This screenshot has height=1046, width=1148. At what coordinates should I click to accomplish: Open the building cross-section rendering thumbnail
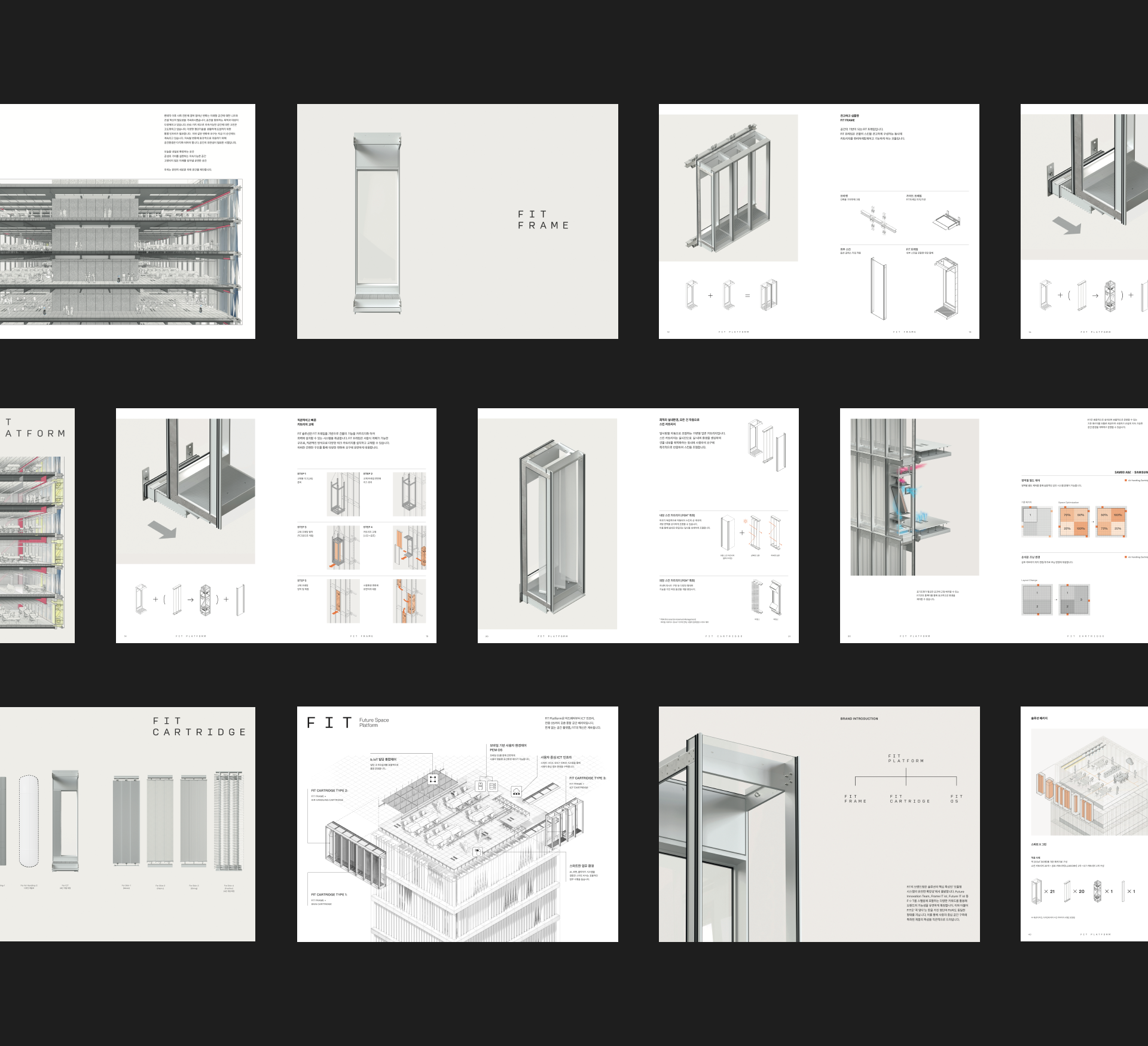(x=121, y=252)
